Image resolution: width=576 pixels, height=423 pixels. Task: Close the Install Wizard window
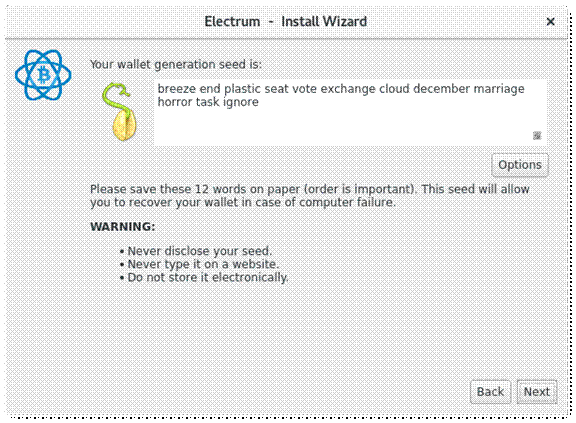(550, 22)
